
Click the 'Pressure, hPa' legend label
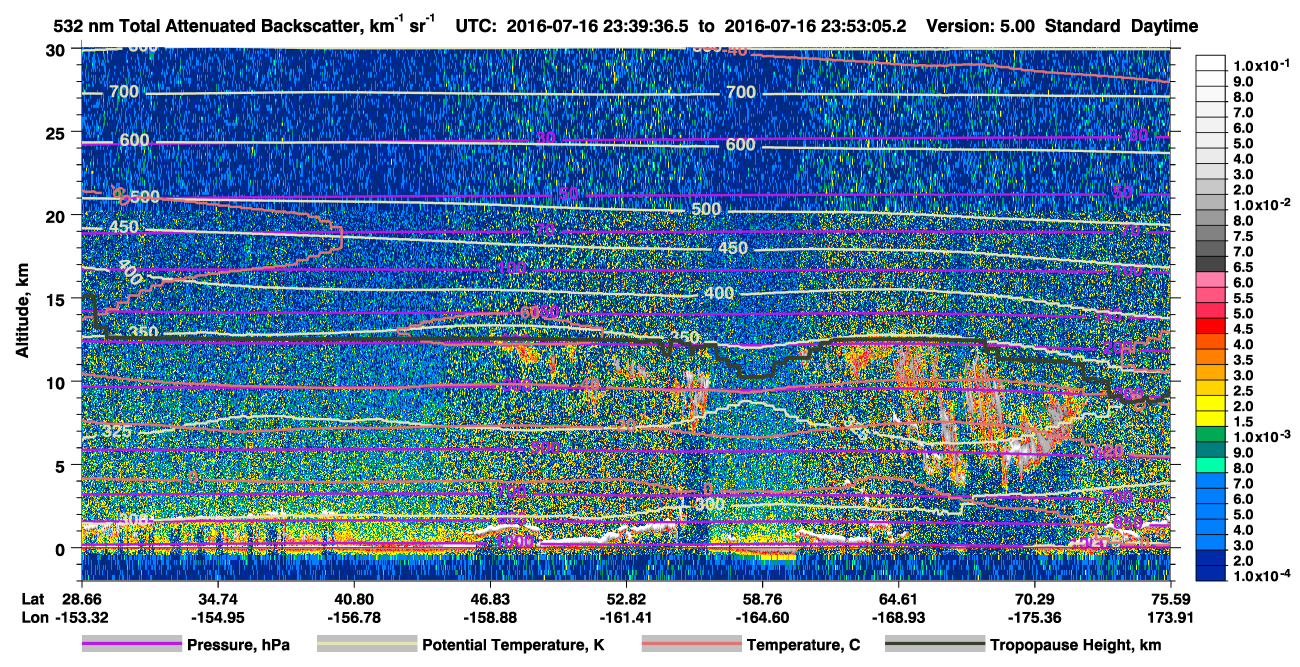[x=239, y=646]
